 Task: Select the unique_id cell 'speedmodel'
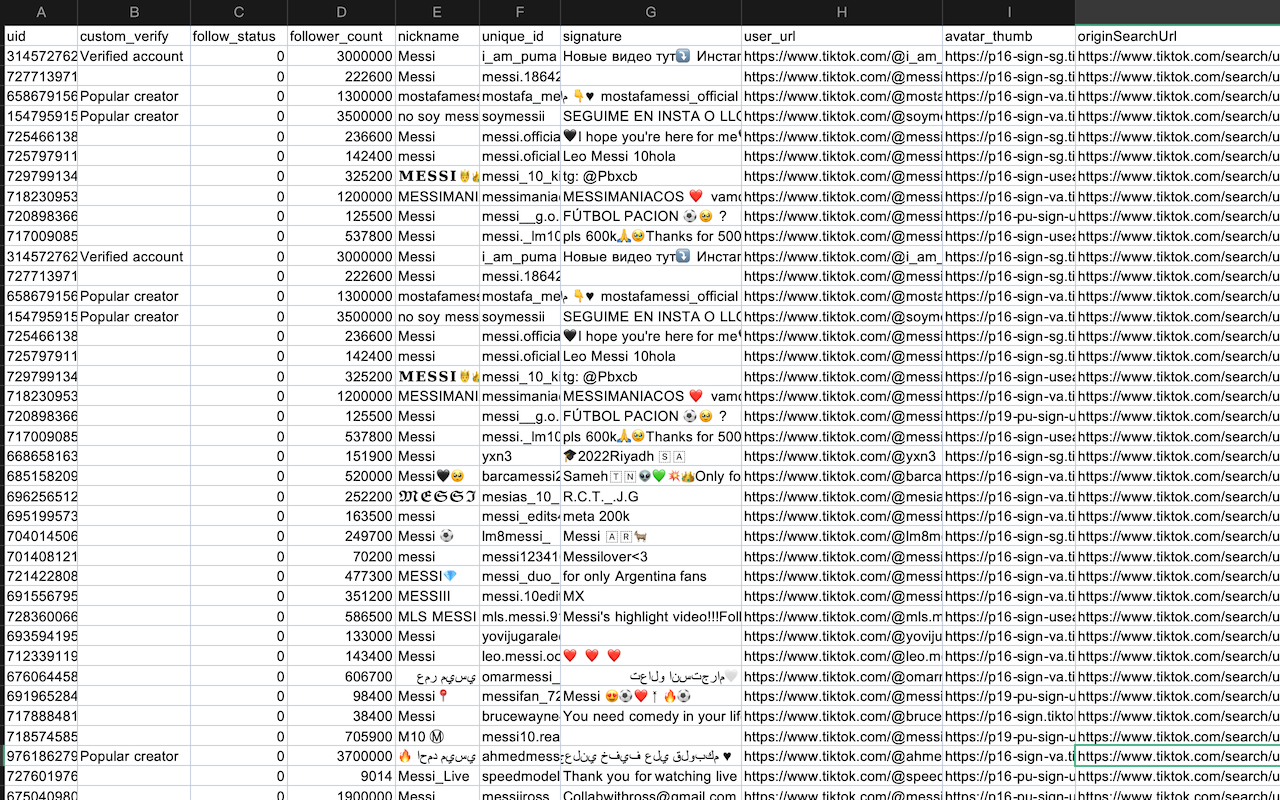[x=520, y=776]
